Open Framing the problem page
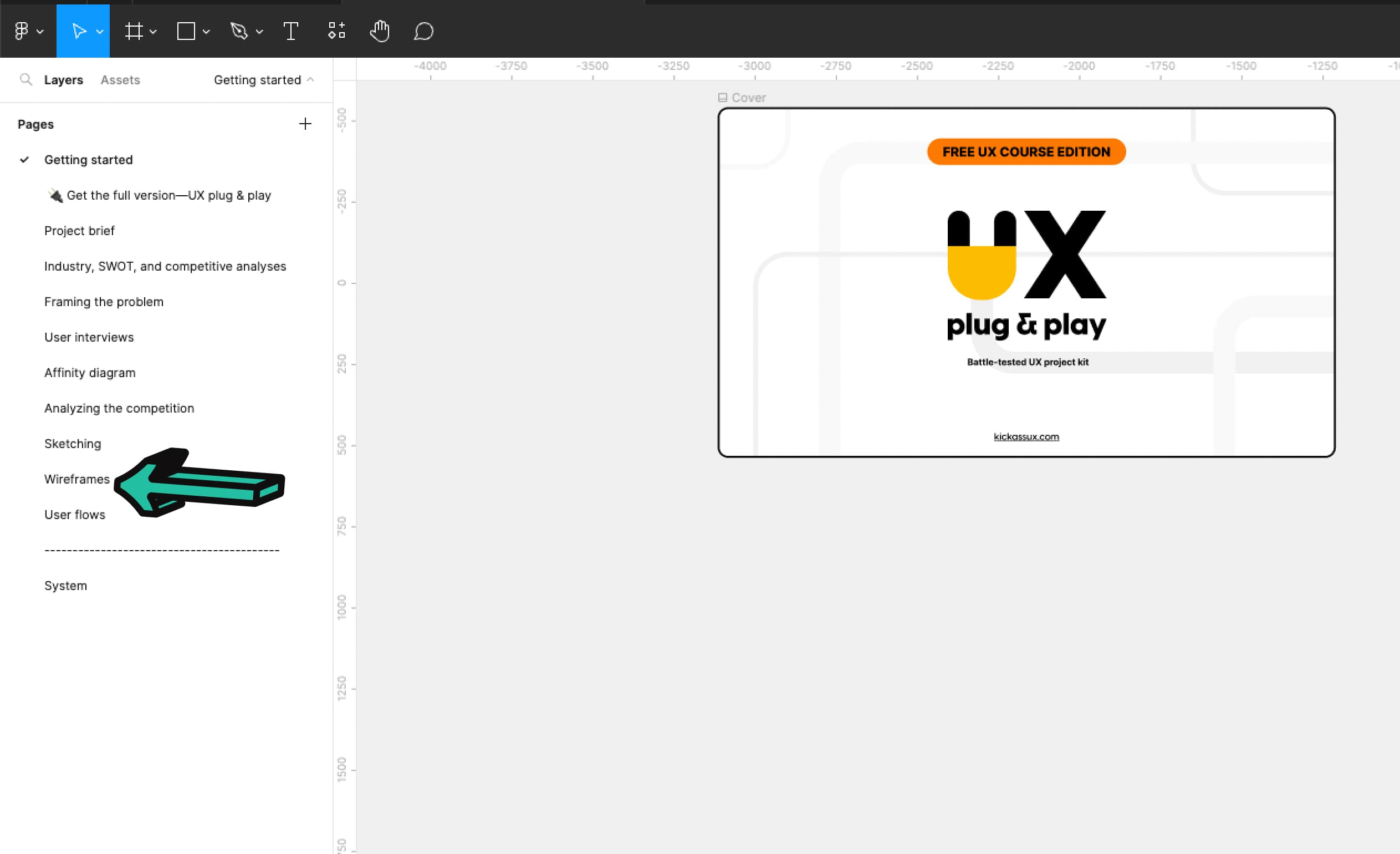Screen dimensions: 1400x854 pyautogui.click(x=104, y=302)
